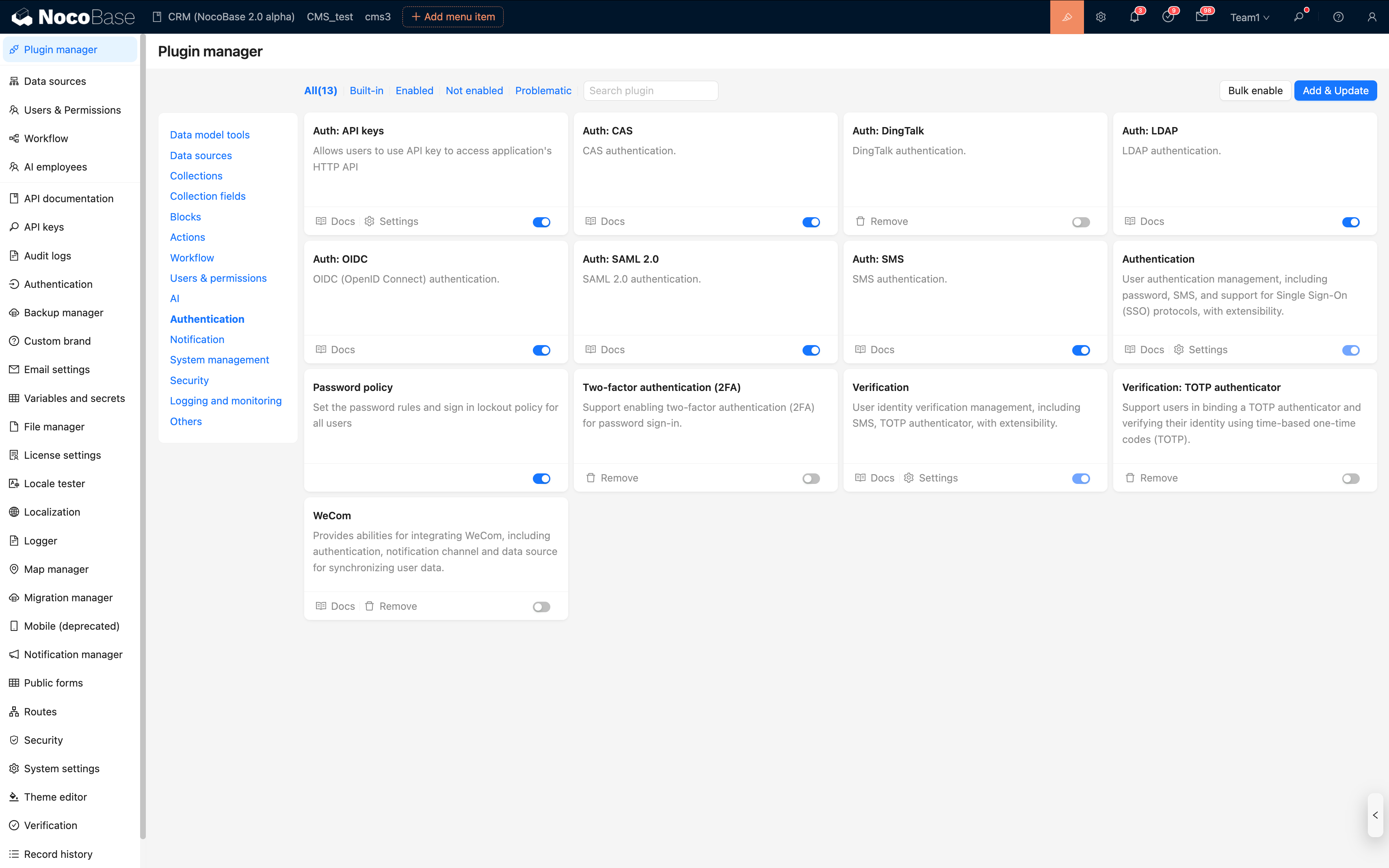Enable the Auth: DingTalk plugin toggle
This screenshot has height=868, width=1389.
1081,222
